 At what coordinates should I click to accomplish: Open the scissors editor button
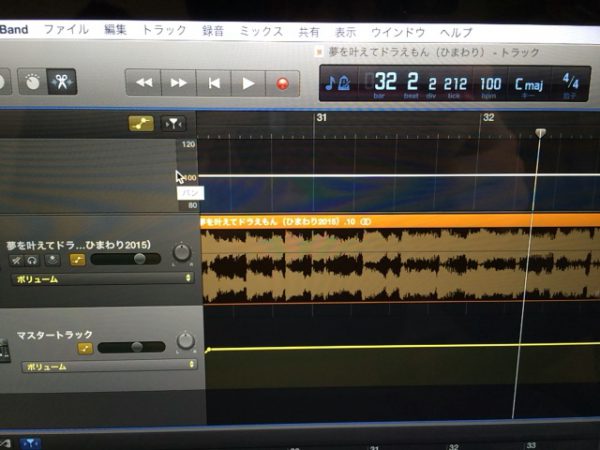tap(62, 83)
